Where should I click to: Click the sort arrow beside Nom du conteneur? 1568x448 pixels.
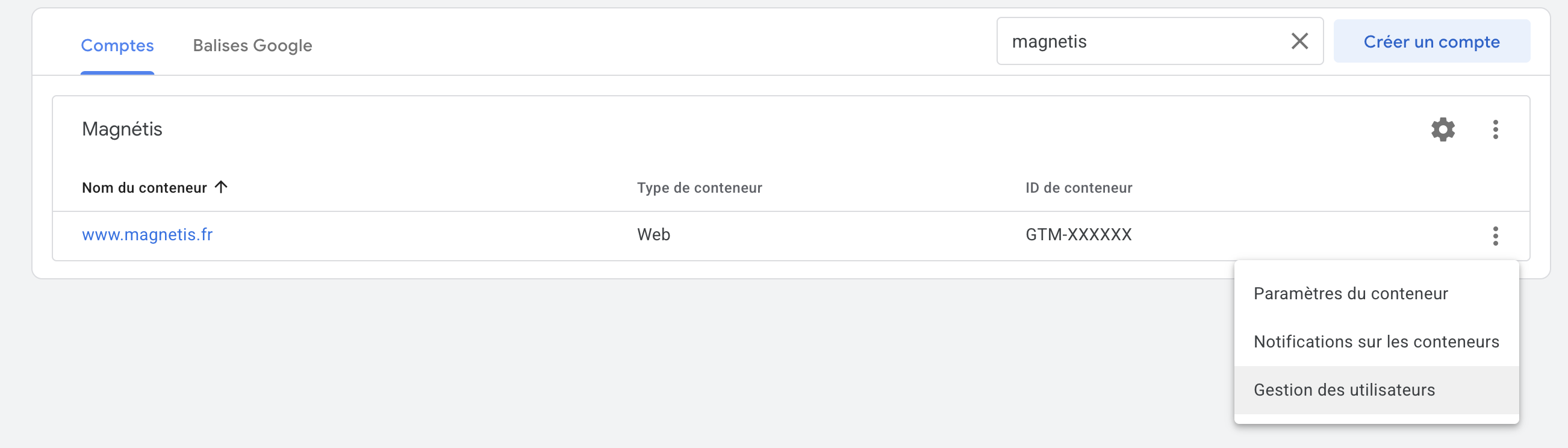tap(221, 187)
